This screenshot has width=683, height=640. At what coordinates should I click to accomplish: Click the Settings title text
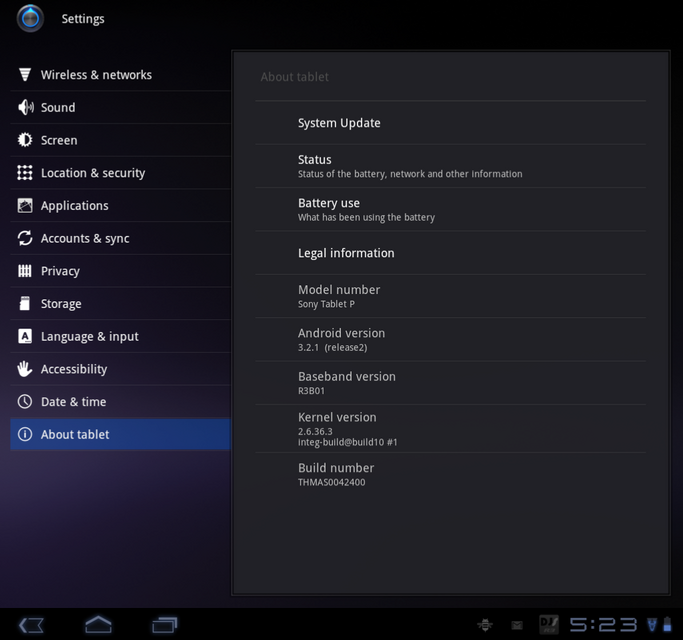(83, 19)
